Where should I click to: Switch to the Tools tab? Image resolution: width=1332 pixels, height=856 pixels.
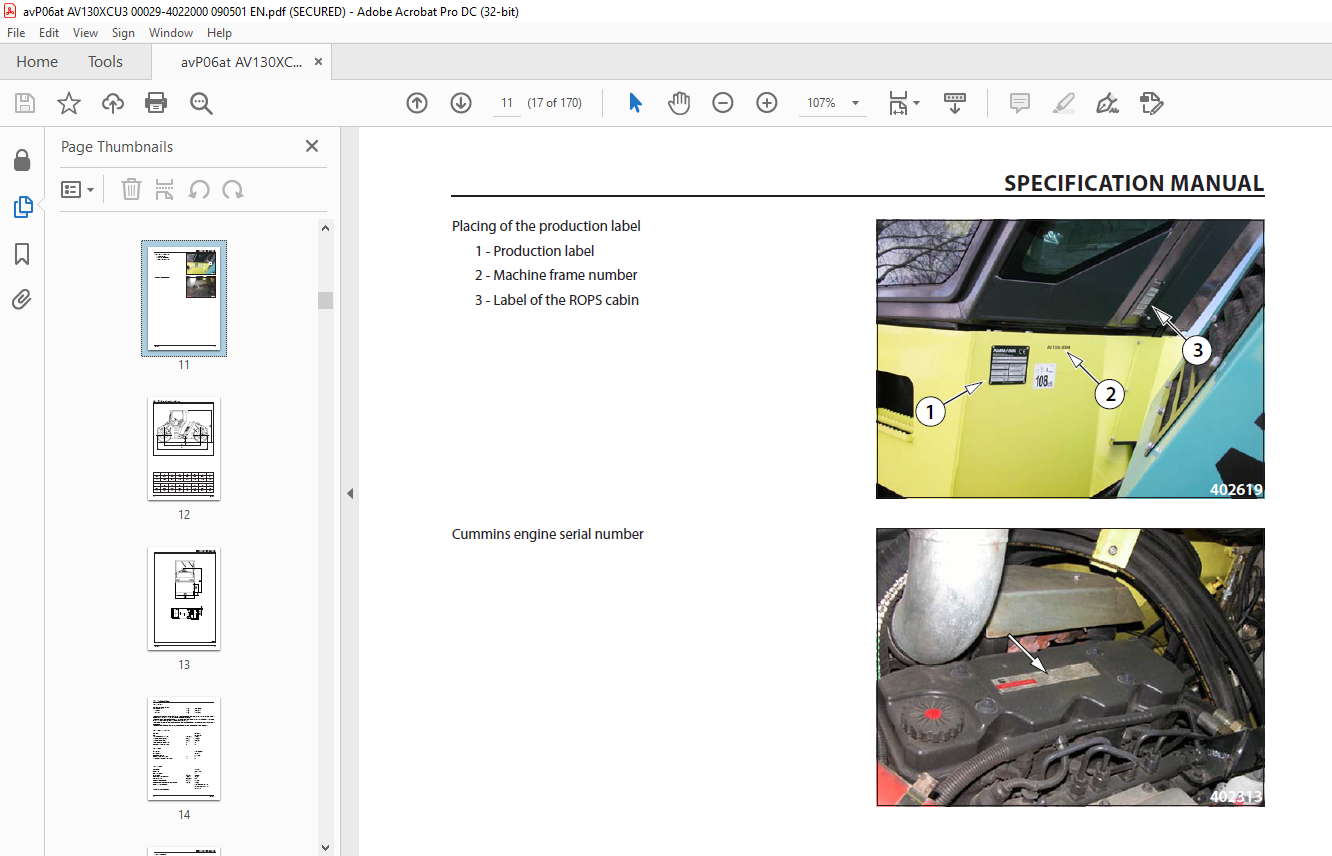(x=105, y=62)
